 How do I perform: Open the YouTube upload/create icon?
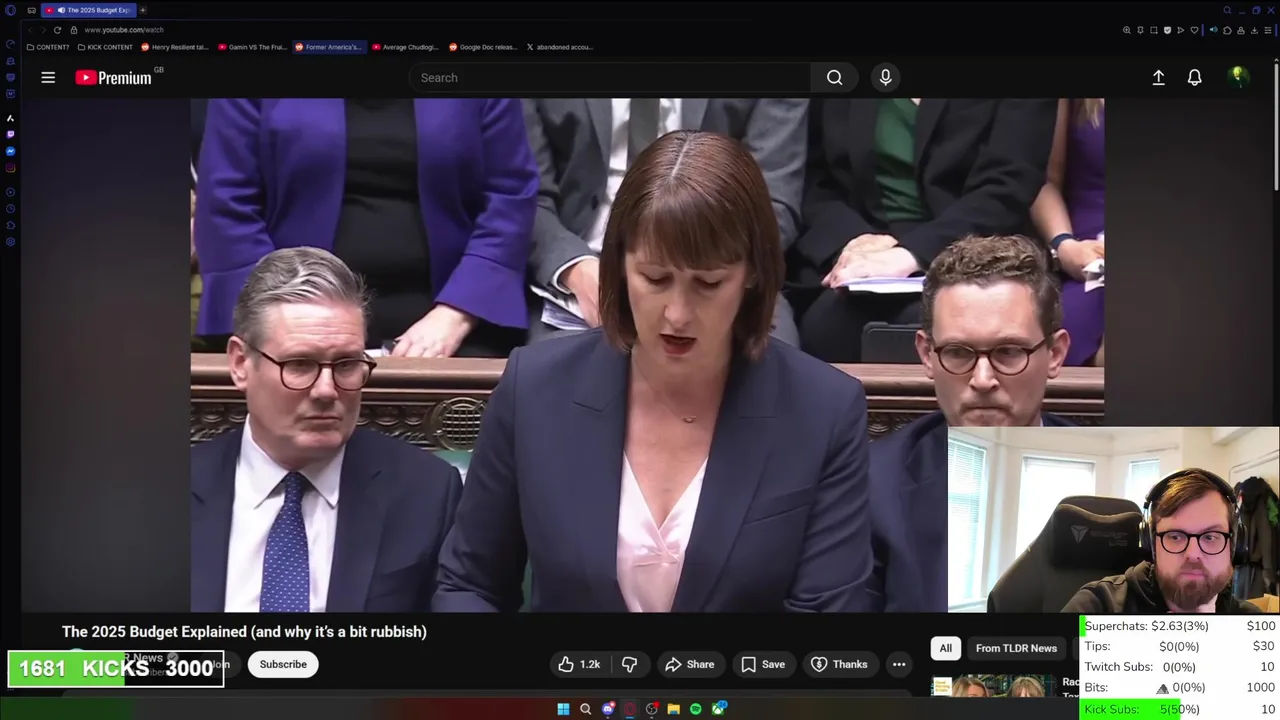point(1158,77)
